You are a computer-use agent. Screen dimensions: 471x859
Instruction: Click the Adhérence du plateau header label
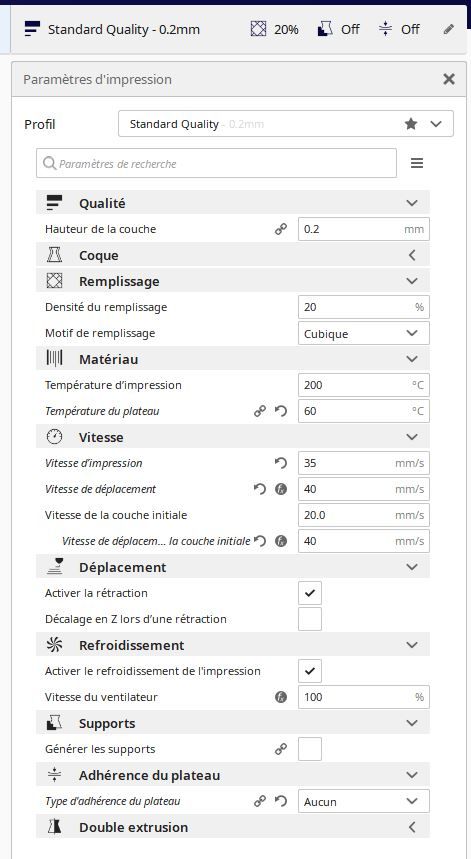150,776
